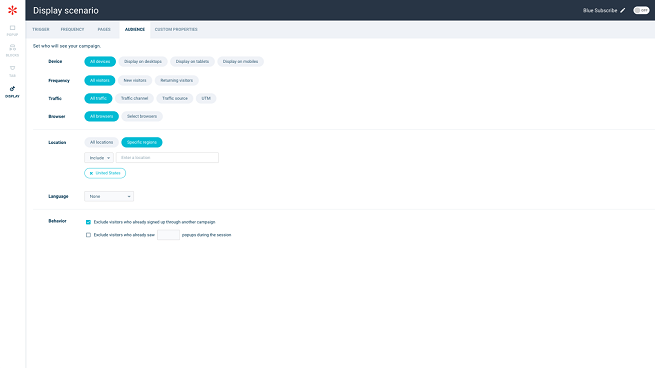Switch to the Audience tab
The width and height of the screenshot is (655, 368).
pyautogui.click(x=135, y=29)
